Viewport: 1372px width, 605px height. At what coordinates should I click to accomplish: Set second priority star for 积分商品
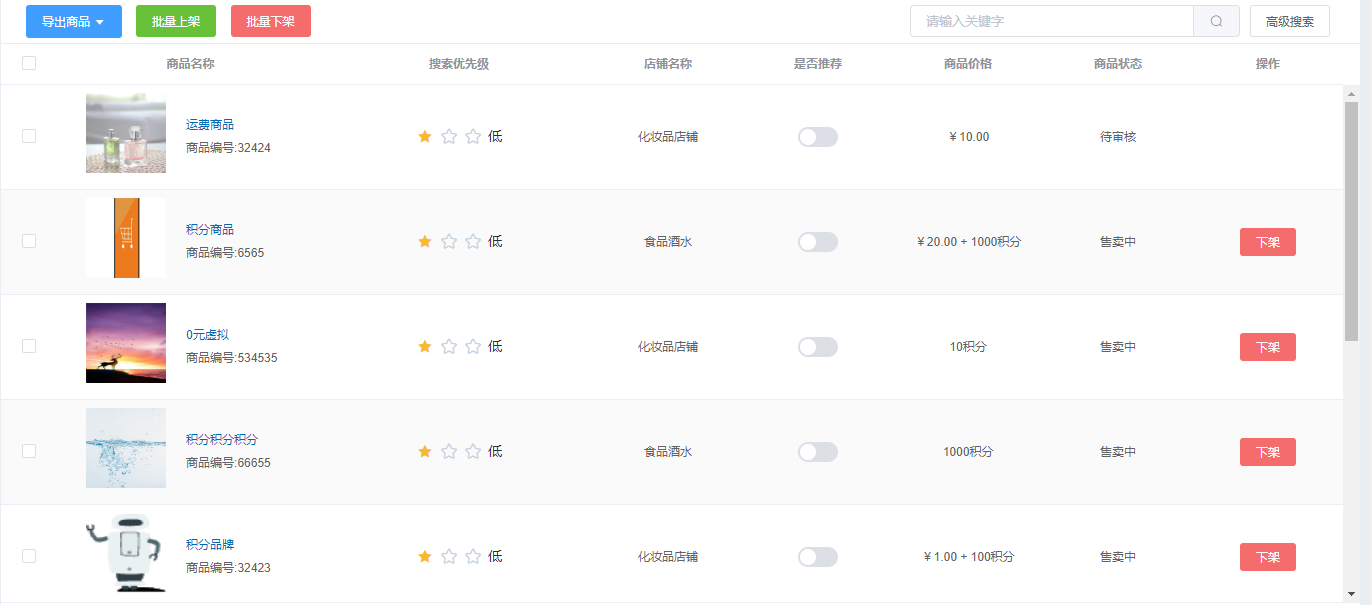tap(449, 241)
